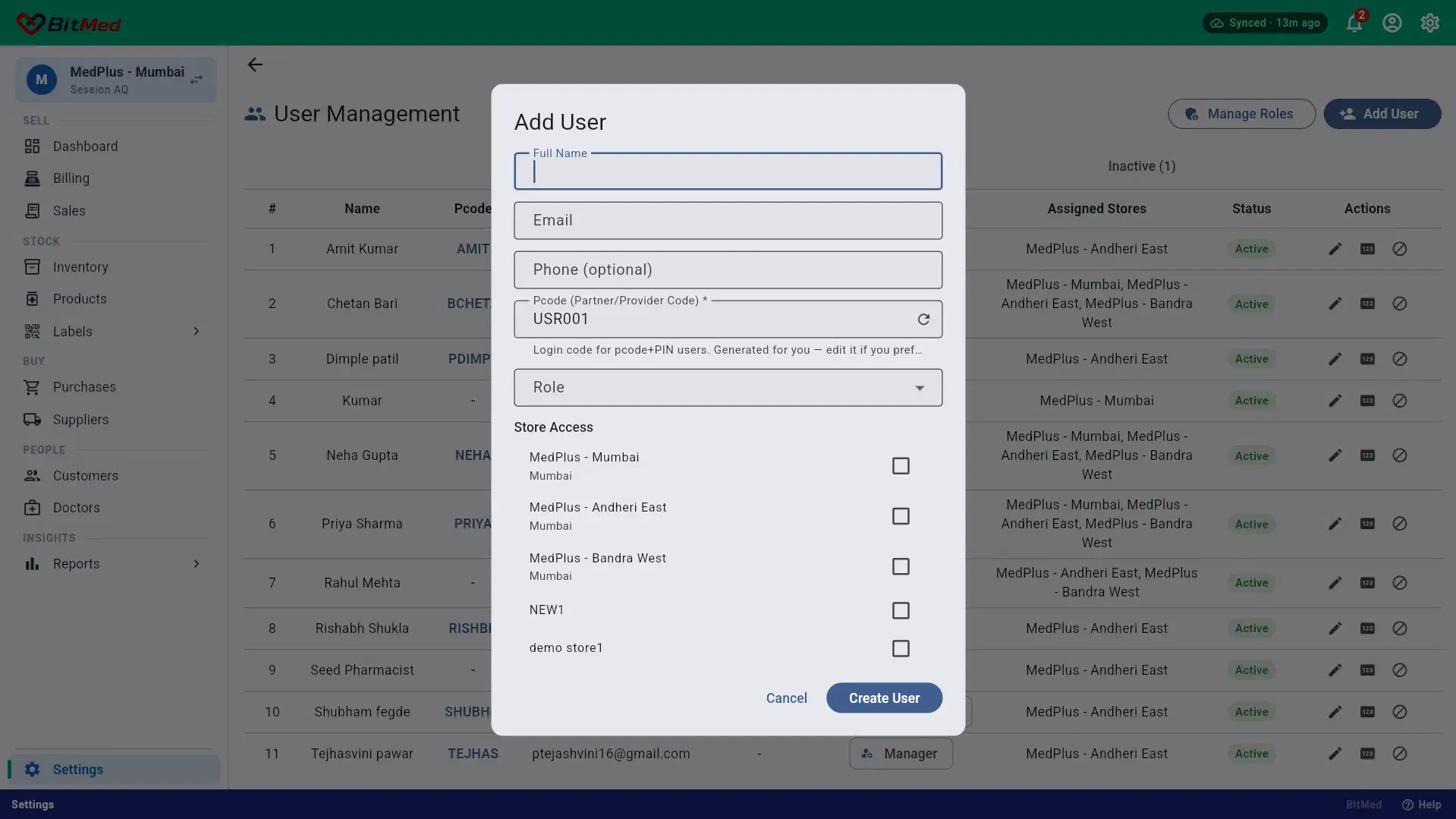
Task: Click the Dashboard sidebar icon
Action: pyautogui.click(x=32, y=146)
